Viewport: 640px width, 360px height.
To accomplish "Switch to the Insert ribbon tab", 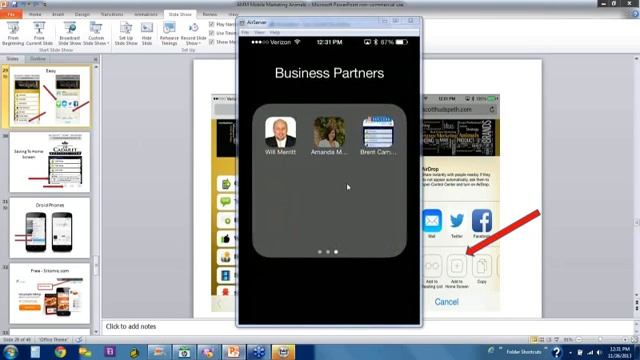I will point(58,14).
